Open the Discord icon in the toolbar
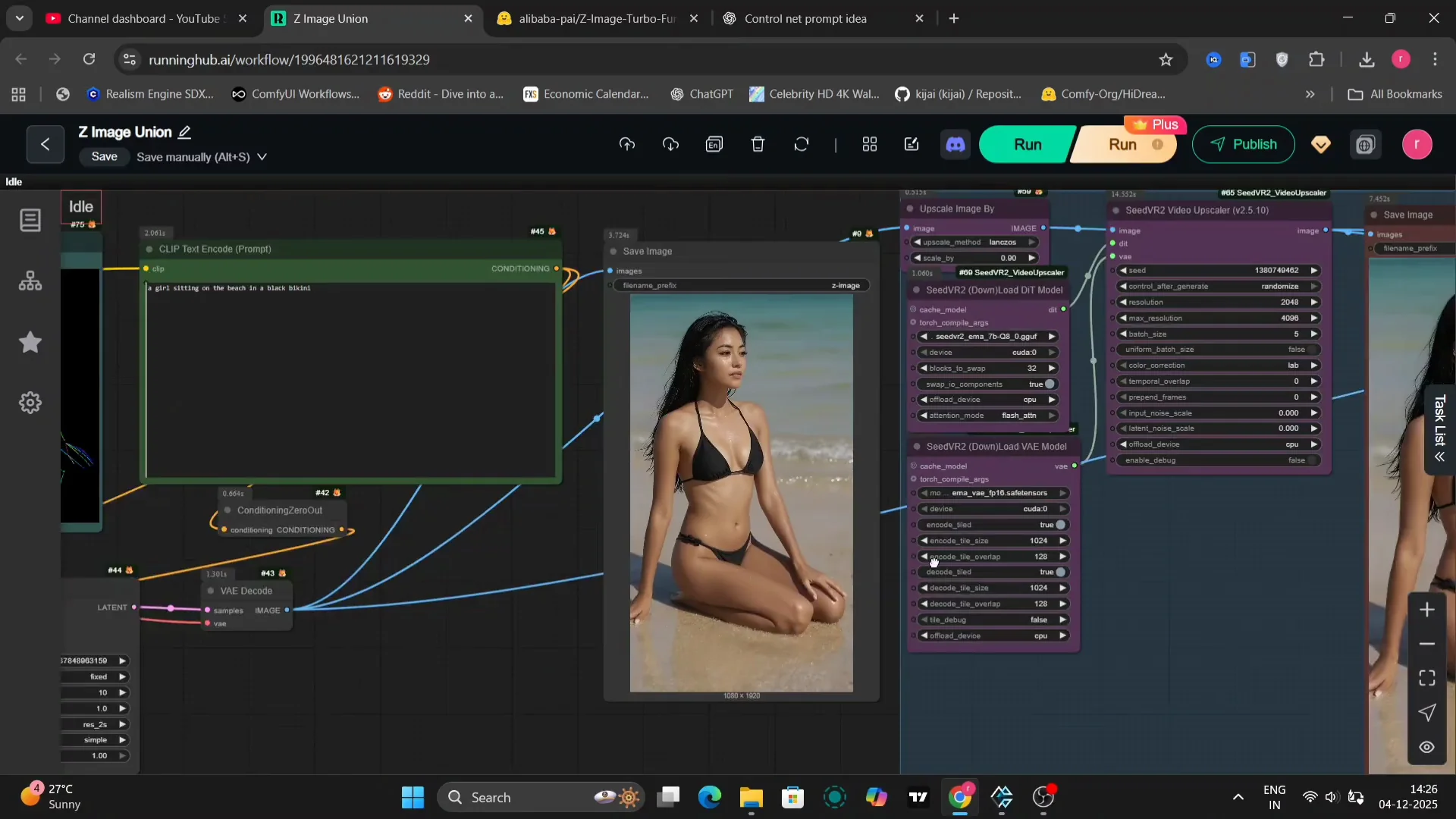 coord(955,144)
